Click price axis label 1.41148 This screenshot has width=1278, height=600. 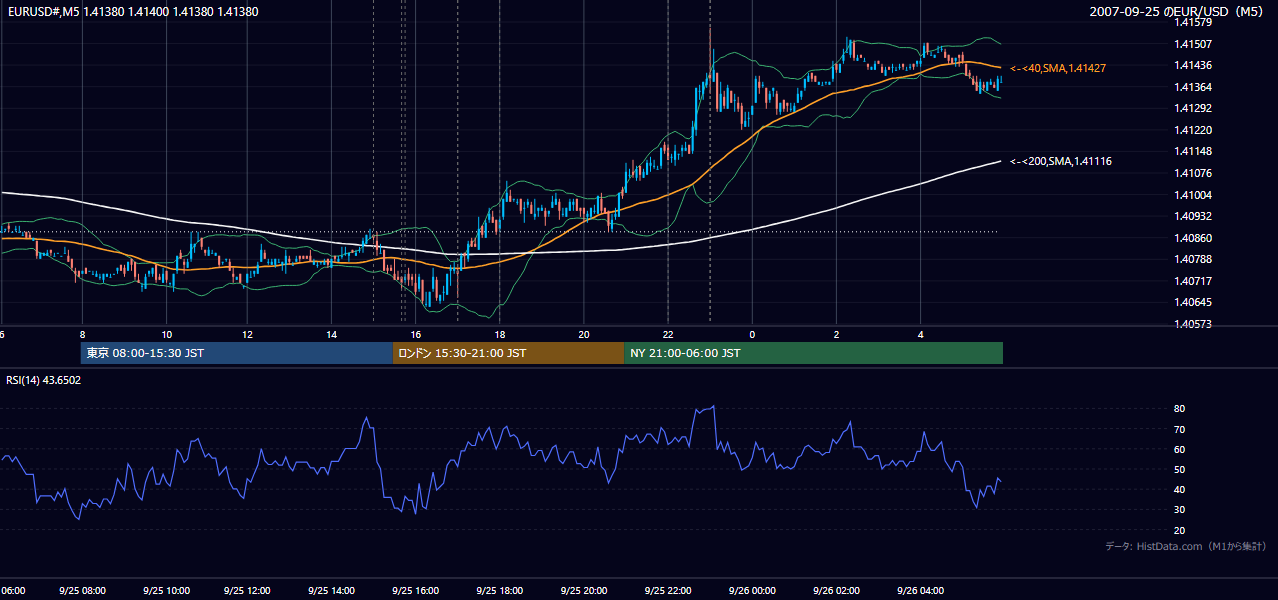tap(1191, 152)
